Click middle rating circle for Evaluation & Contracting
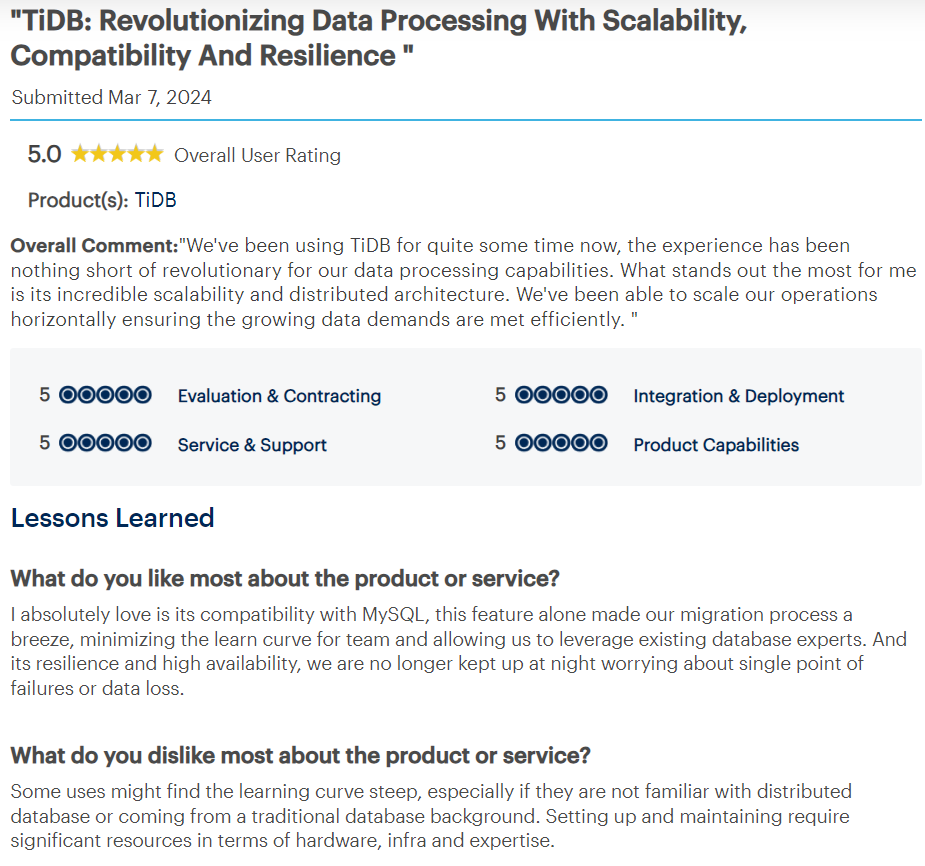Image resolution: width=925 pixels, height=866 pixels. click(105, 395)
